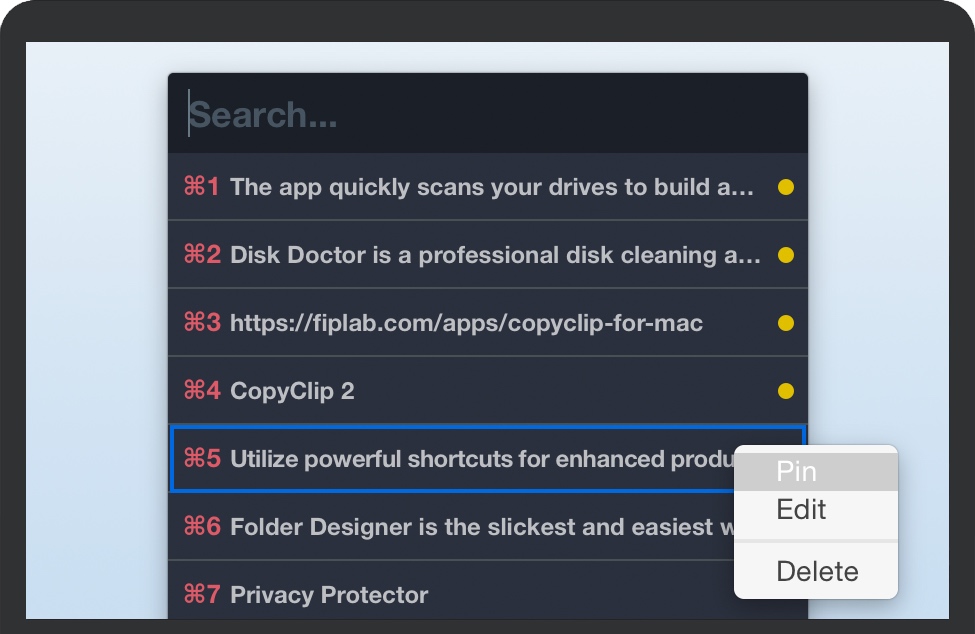The width and height of the screenshot is (975, 634).
Task: Click the yellow dot next to the fiplab URL
Action: coord(786,323)
